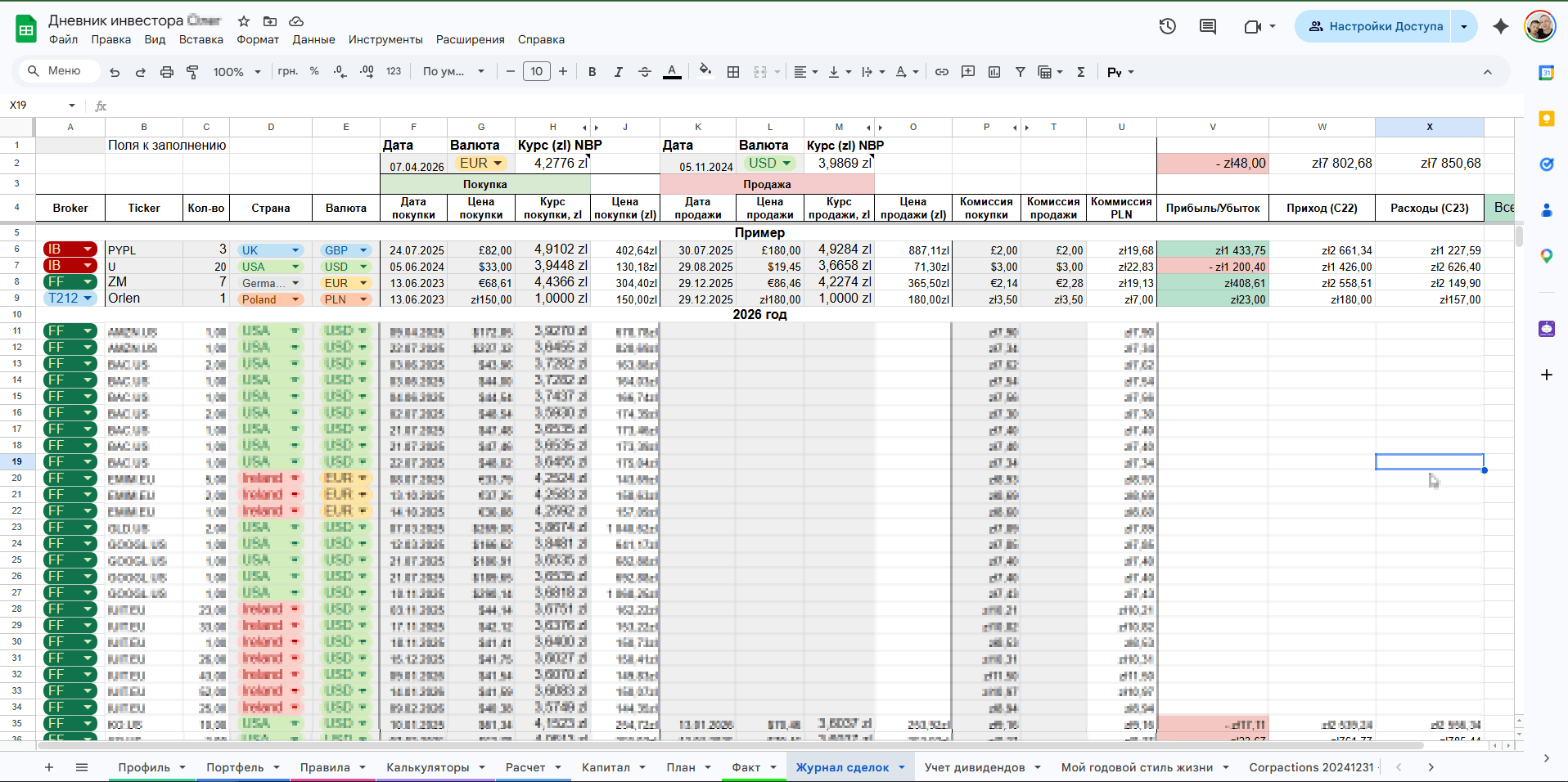
Task: Open the Tasks side panel icon
Action: click(x=1547, y=164)
